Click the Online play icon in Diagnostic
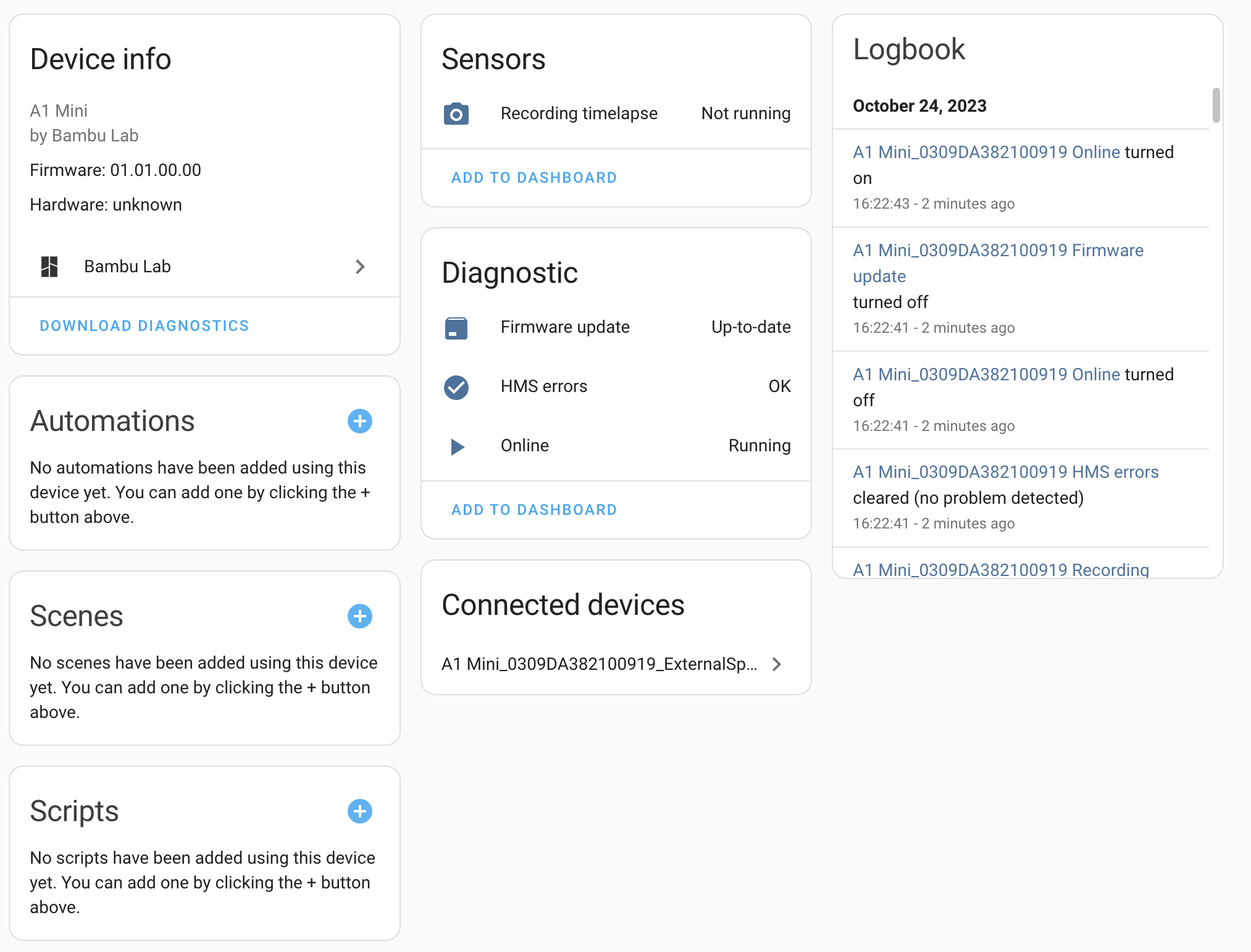The height and width of the screenshot is (952, 1251). click(456, 446)
